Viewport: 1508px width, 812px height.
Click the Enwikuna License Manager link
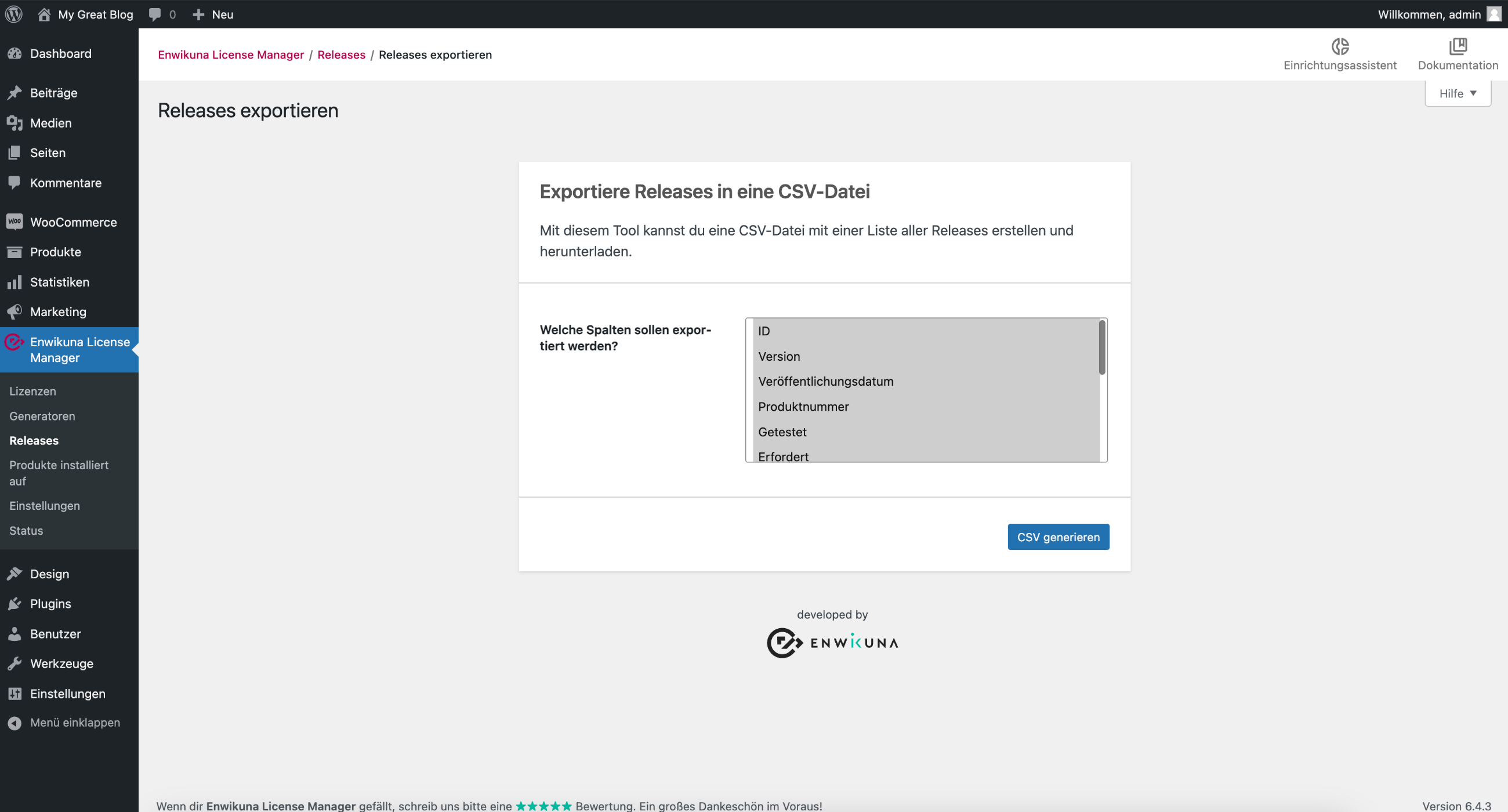230,54
